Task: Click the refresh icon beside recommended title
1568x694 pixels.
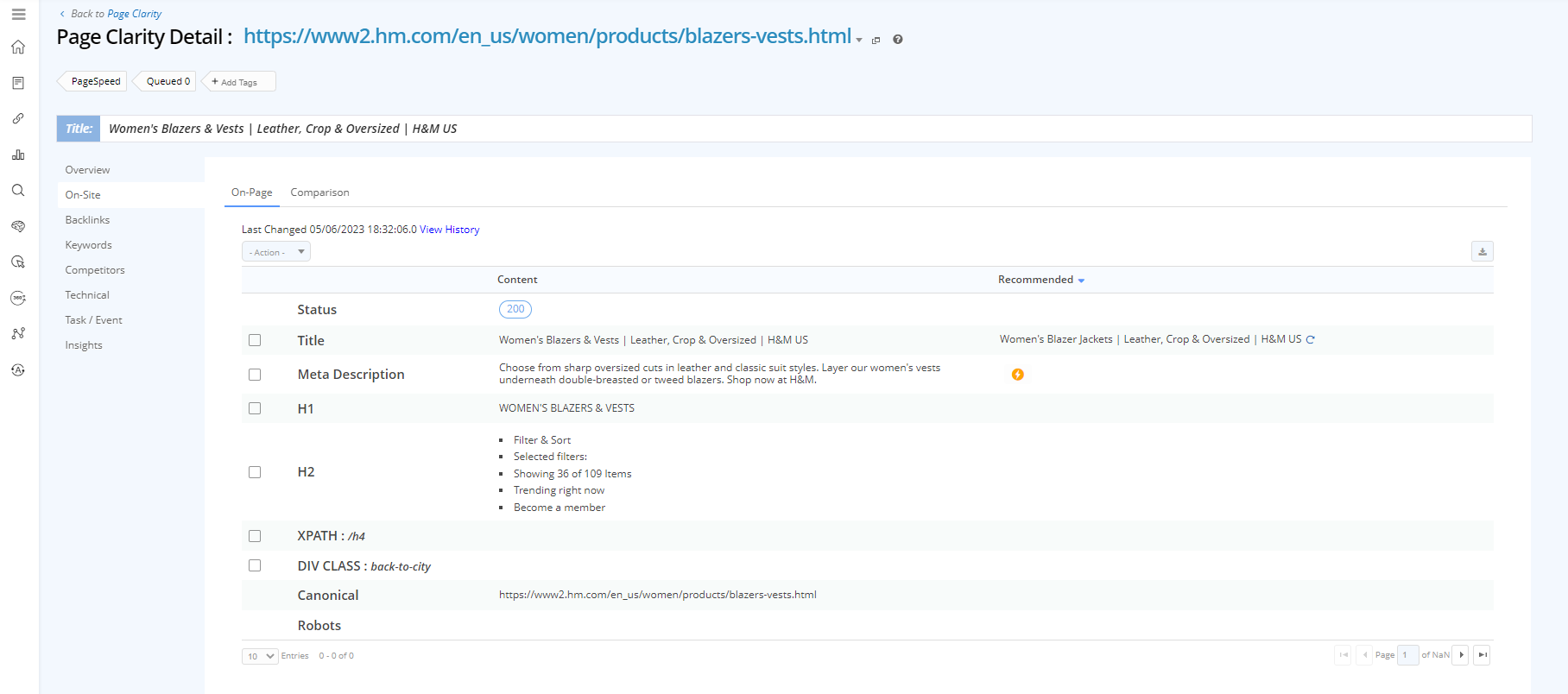Action: 1310,340
